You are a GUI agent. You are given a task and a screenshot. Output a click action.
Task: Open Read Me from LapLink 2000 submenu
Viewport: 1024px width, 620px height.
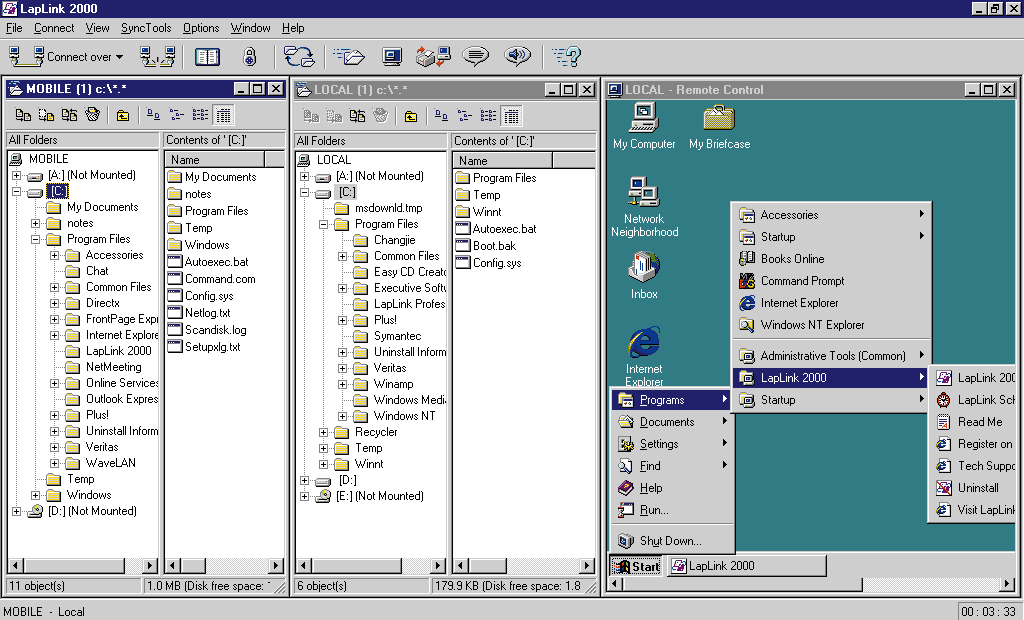[x=972, y=422]
